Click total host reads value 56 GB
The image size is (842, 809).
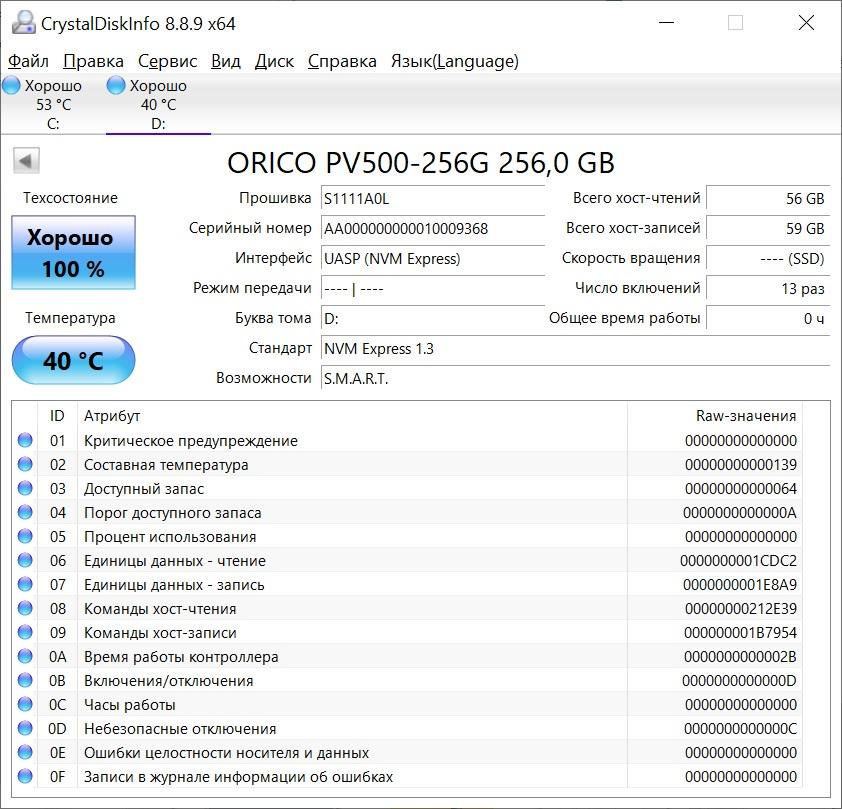point(768,199)
